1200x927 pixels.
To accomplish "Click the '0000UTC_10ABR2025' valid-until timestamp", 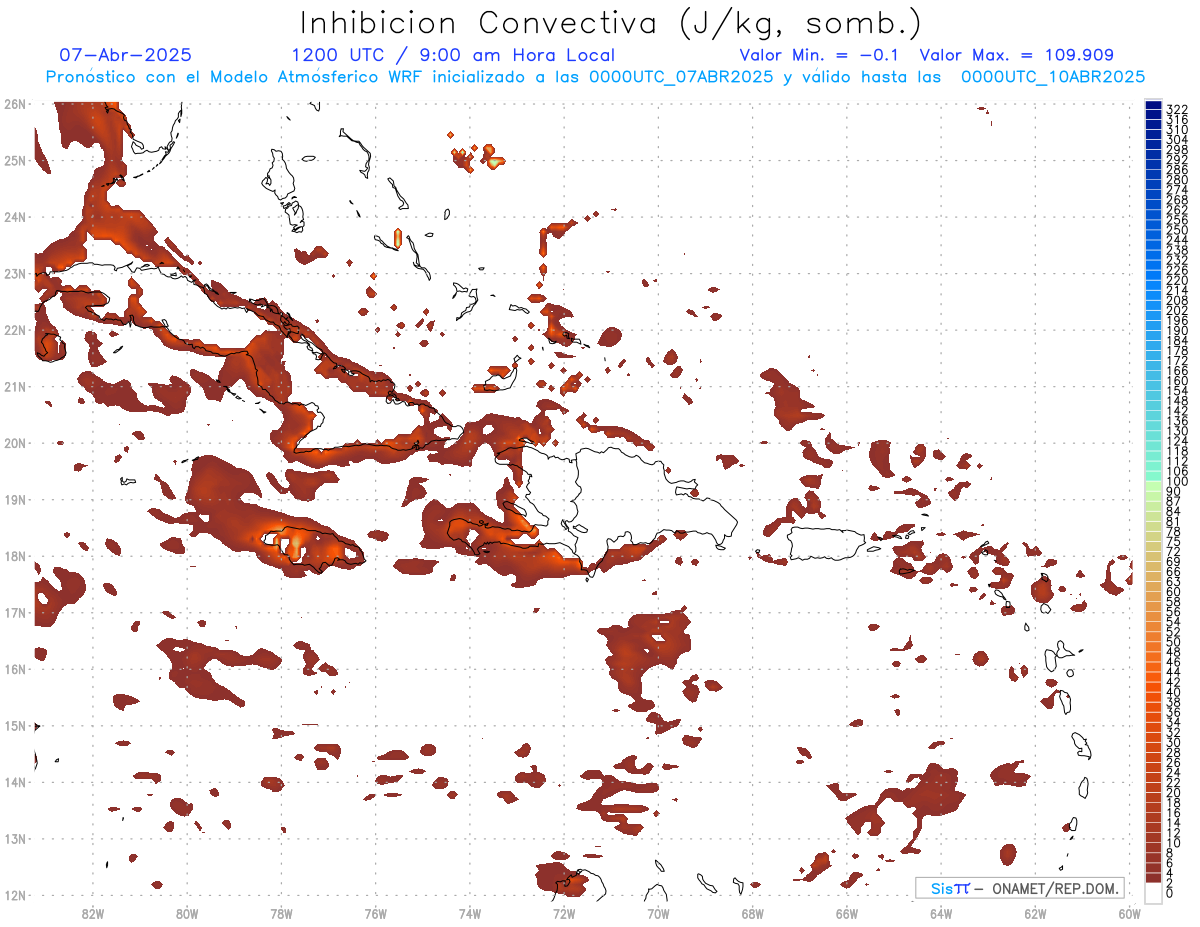I will pos(1052,77).
